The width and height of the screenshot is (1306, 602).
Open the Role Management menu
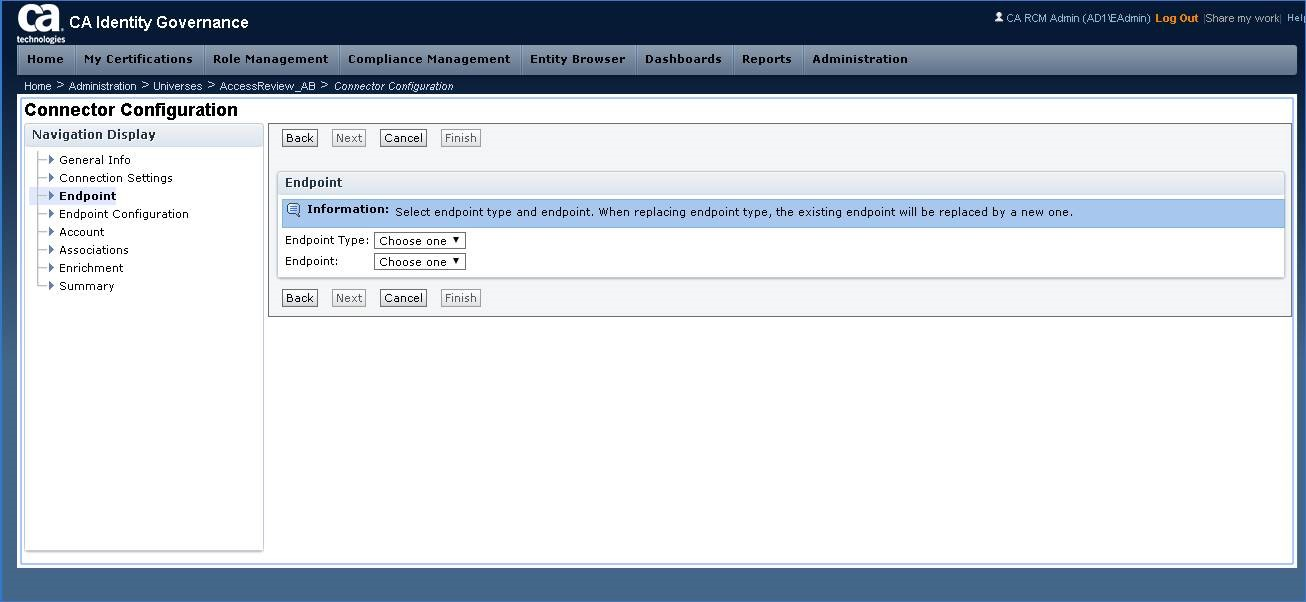pyautogui.click(x=271, y=59)
